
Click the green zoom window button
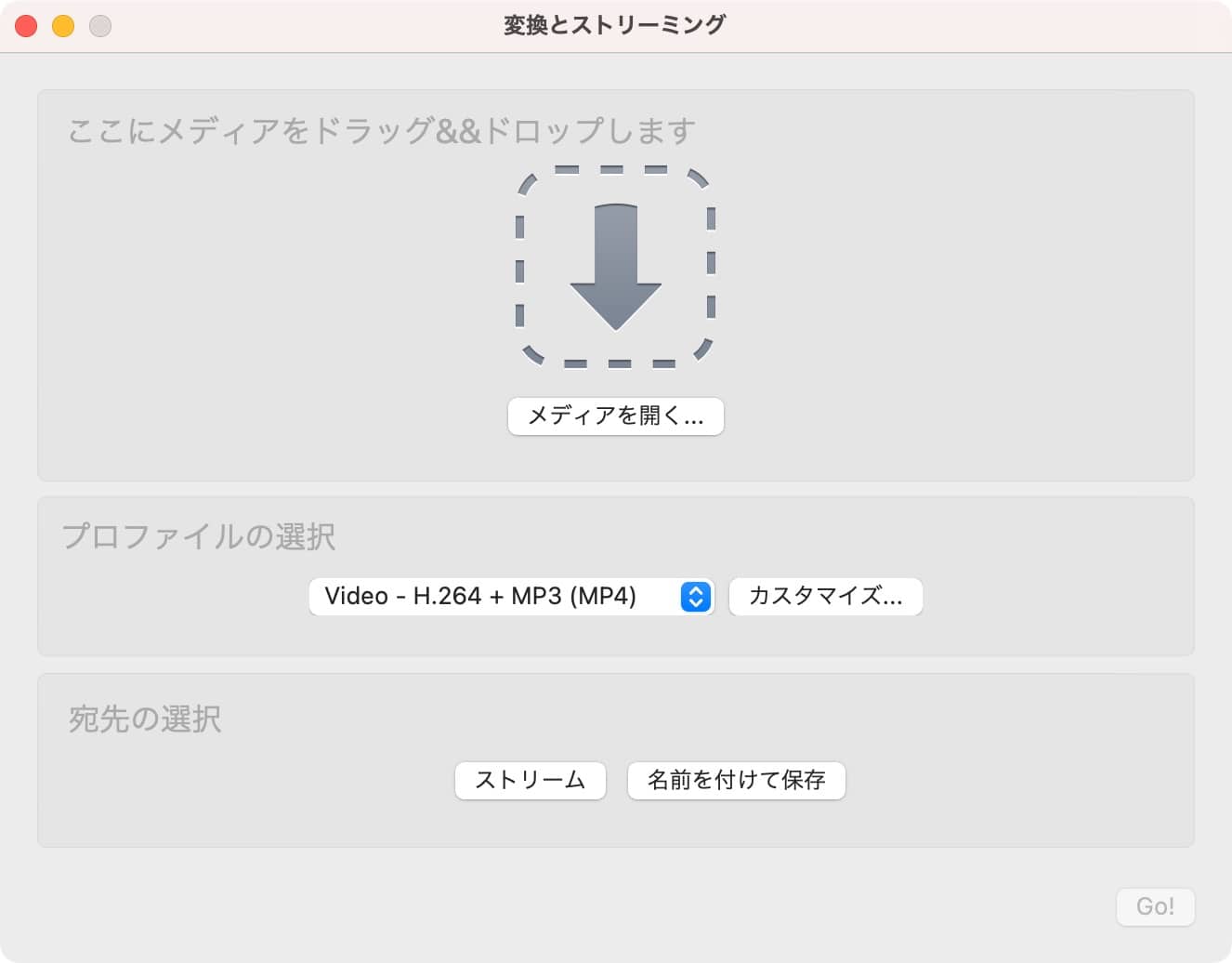tap(99, 25)
